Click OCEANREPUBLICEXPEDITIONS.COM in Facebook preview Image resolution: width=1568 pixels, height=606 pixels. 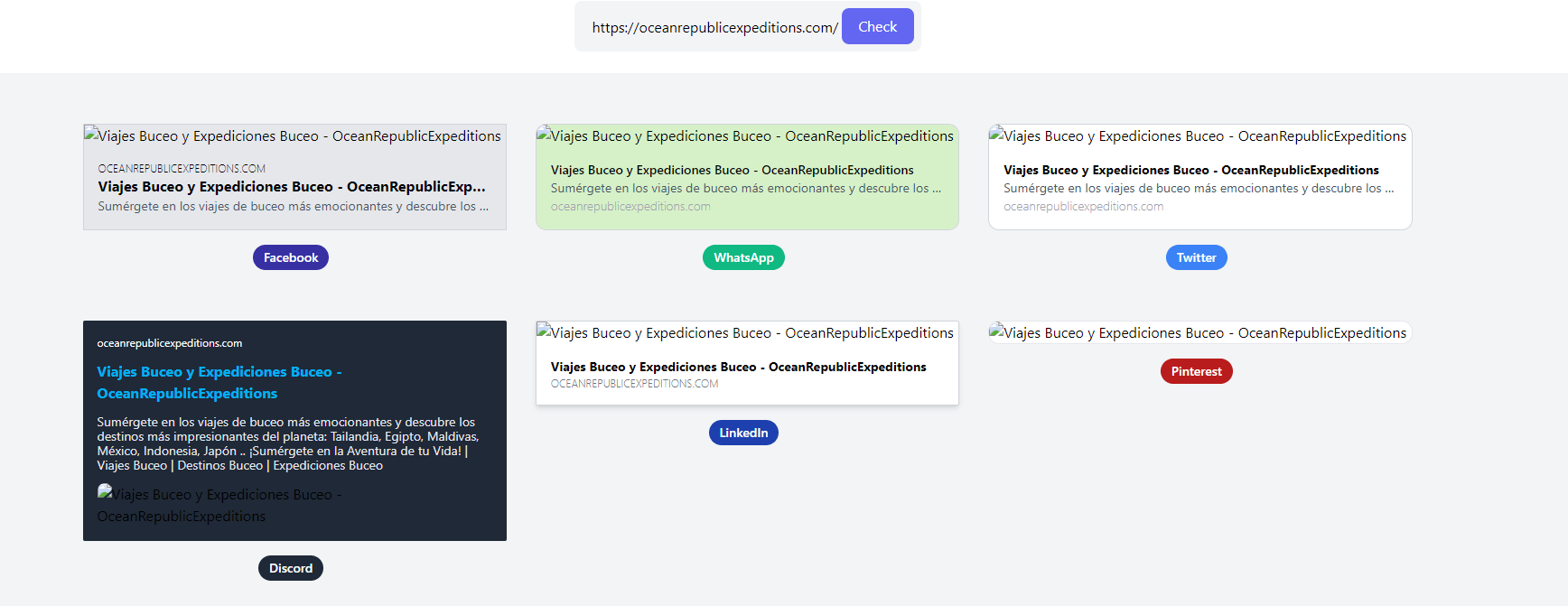click(x=182, y=168)
